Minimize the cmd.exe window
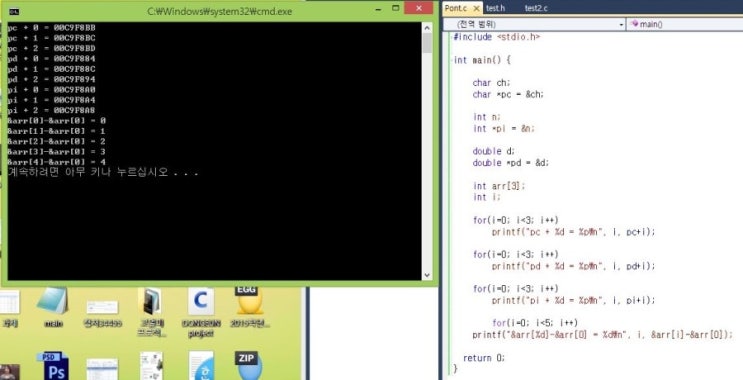743x380 pixels. pos(379,8)
